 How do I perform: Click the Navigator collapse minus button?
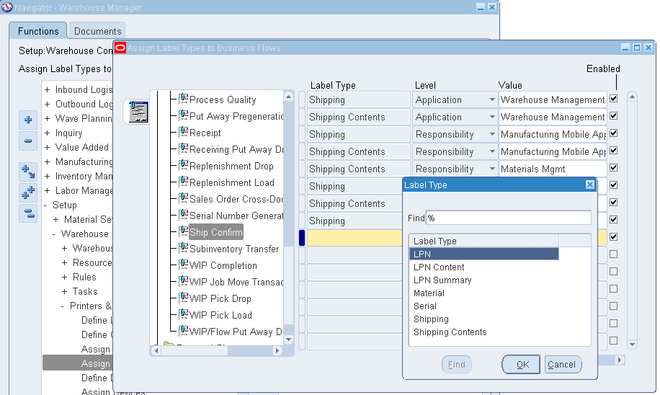[28, 141]
